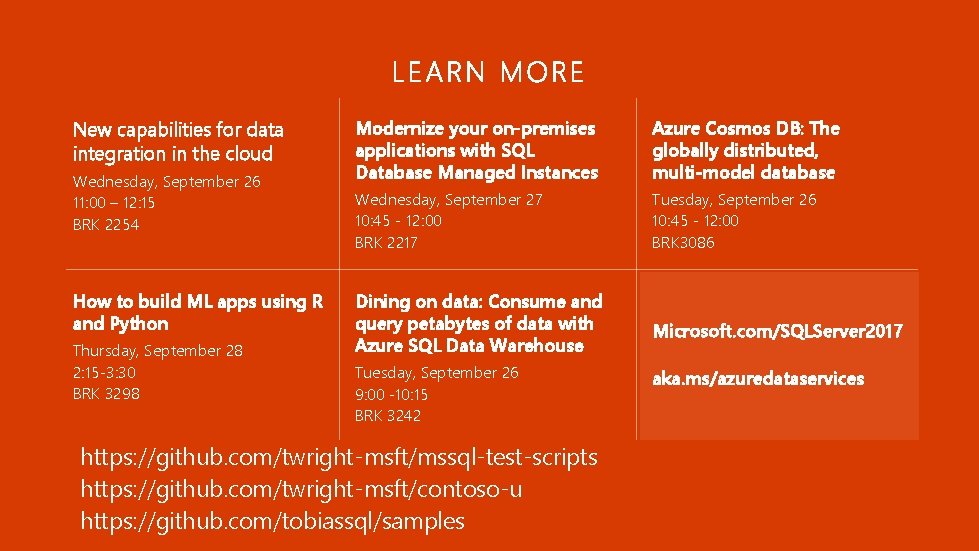Click the 'Wednesday, September 27' date text
This screenshot has height=551, width=979.
coord(448,200)
